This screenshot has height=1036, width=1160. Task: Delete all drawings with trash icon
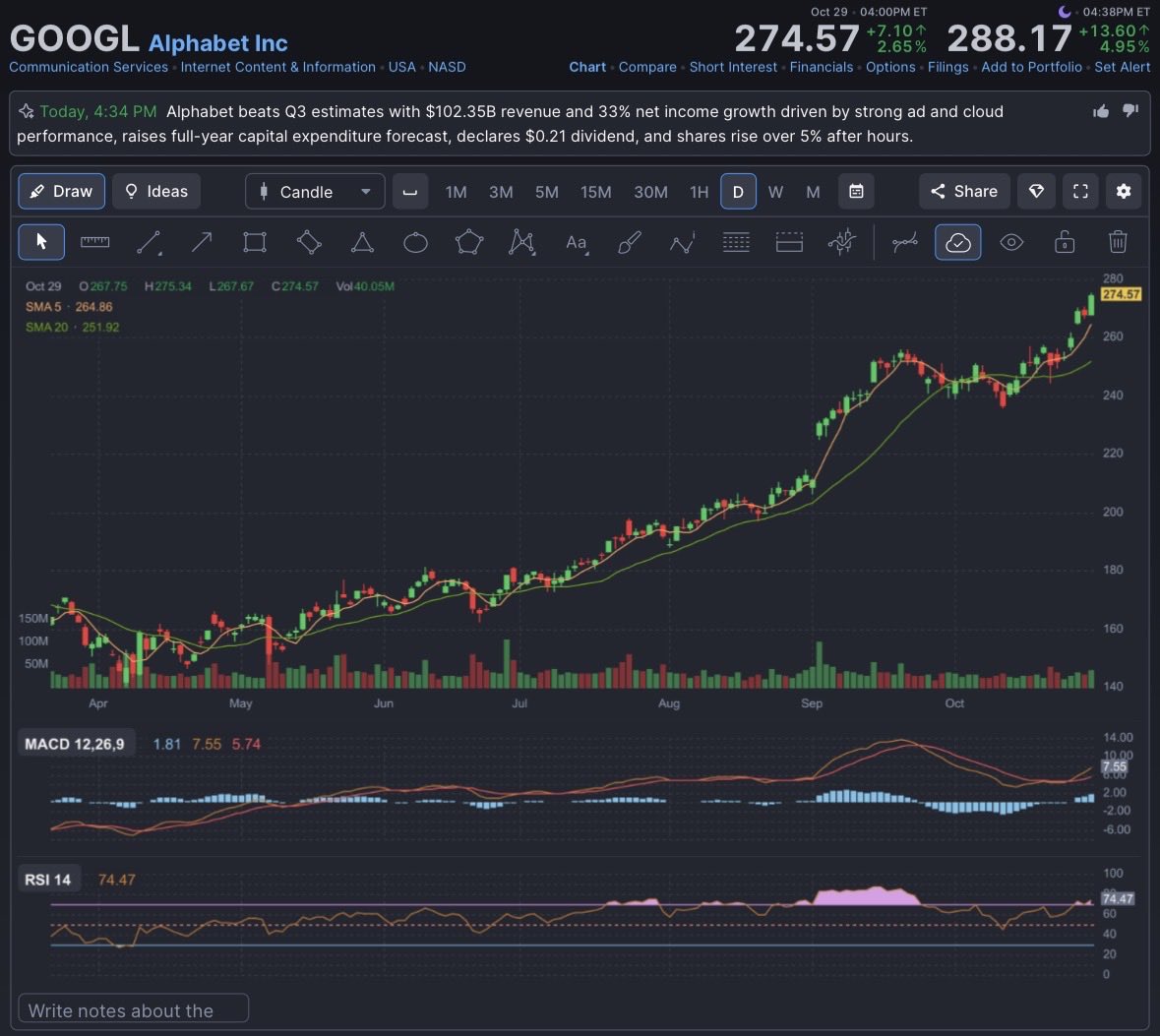click(x=1118, y=242)
